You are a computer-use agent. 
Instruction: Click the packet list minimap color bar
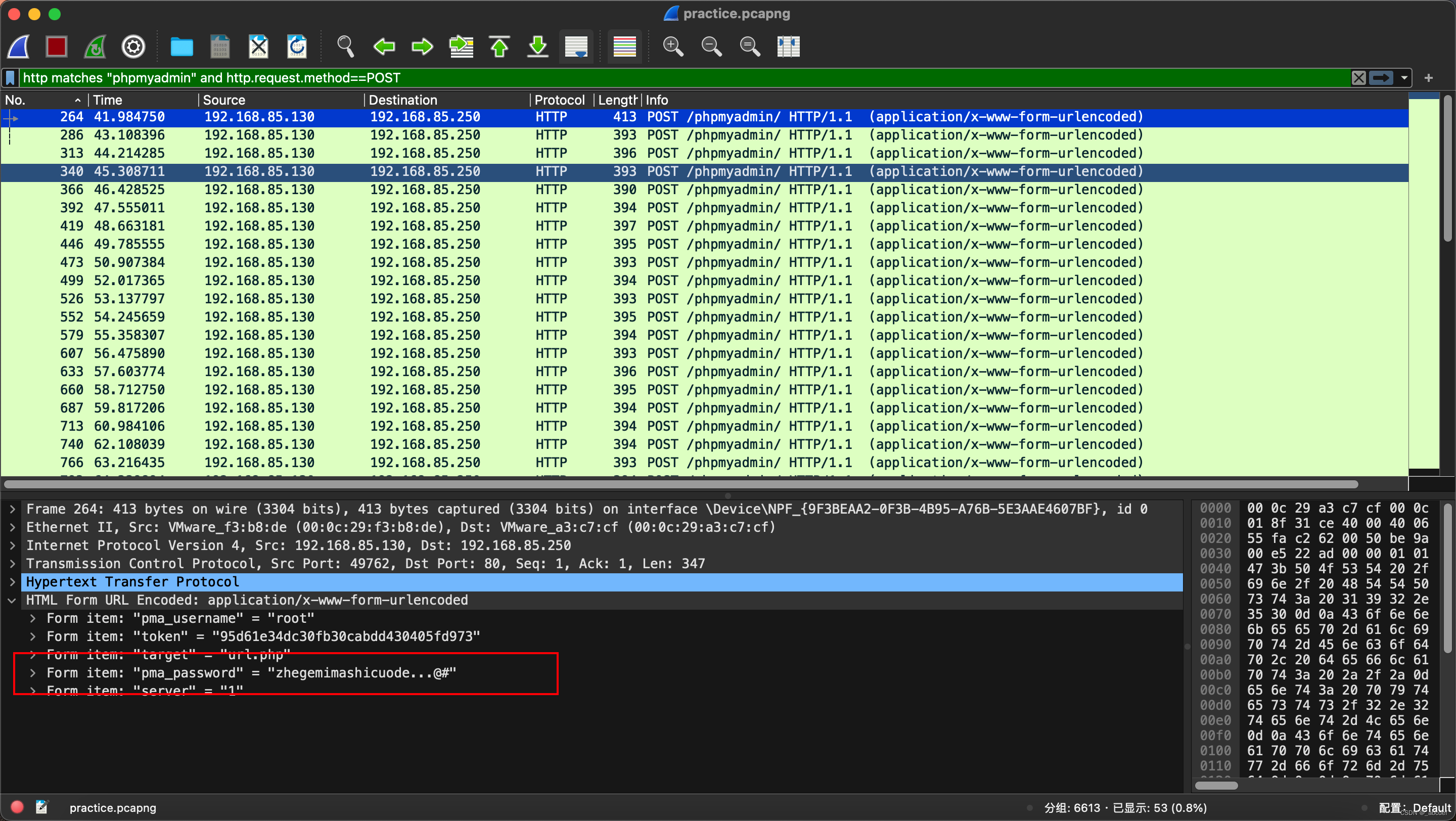click(1423, 283)
